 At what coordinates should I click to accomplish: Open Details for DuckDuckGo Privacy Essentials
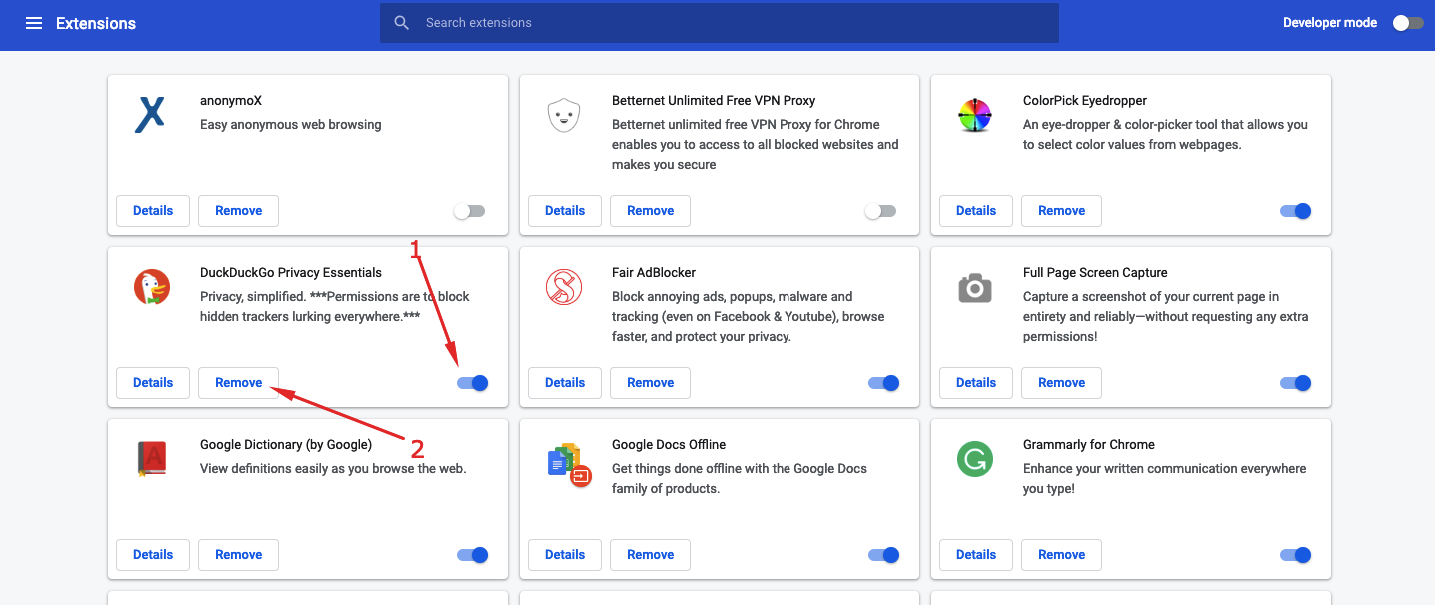152,382
